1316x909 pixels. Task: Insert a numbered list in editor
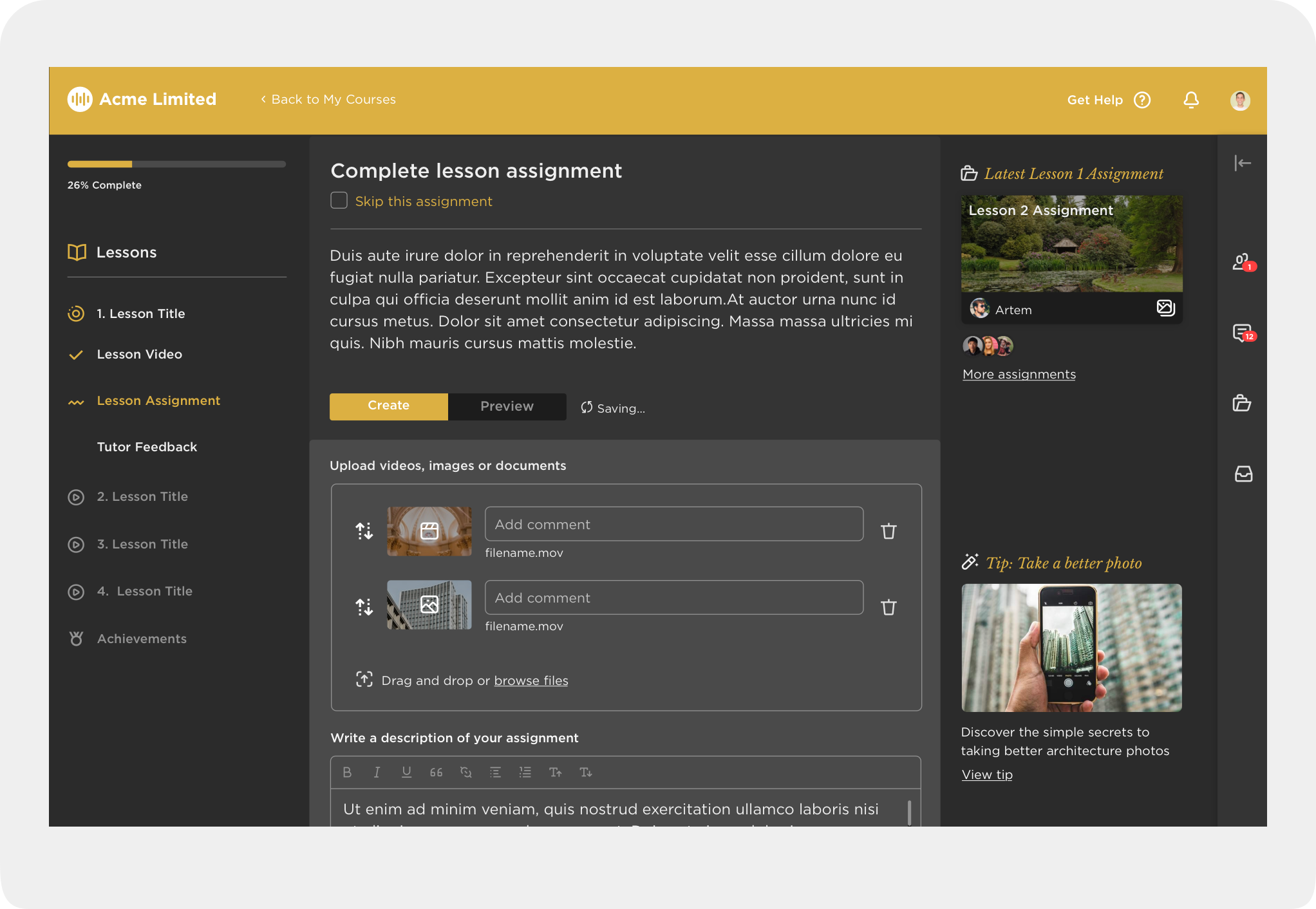click(525, 773)
